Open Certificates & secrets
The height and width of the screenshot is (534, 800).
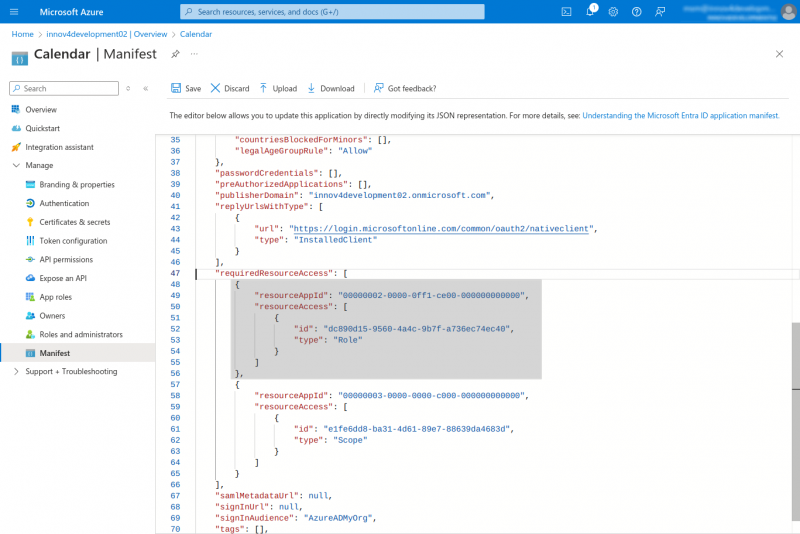75,222
